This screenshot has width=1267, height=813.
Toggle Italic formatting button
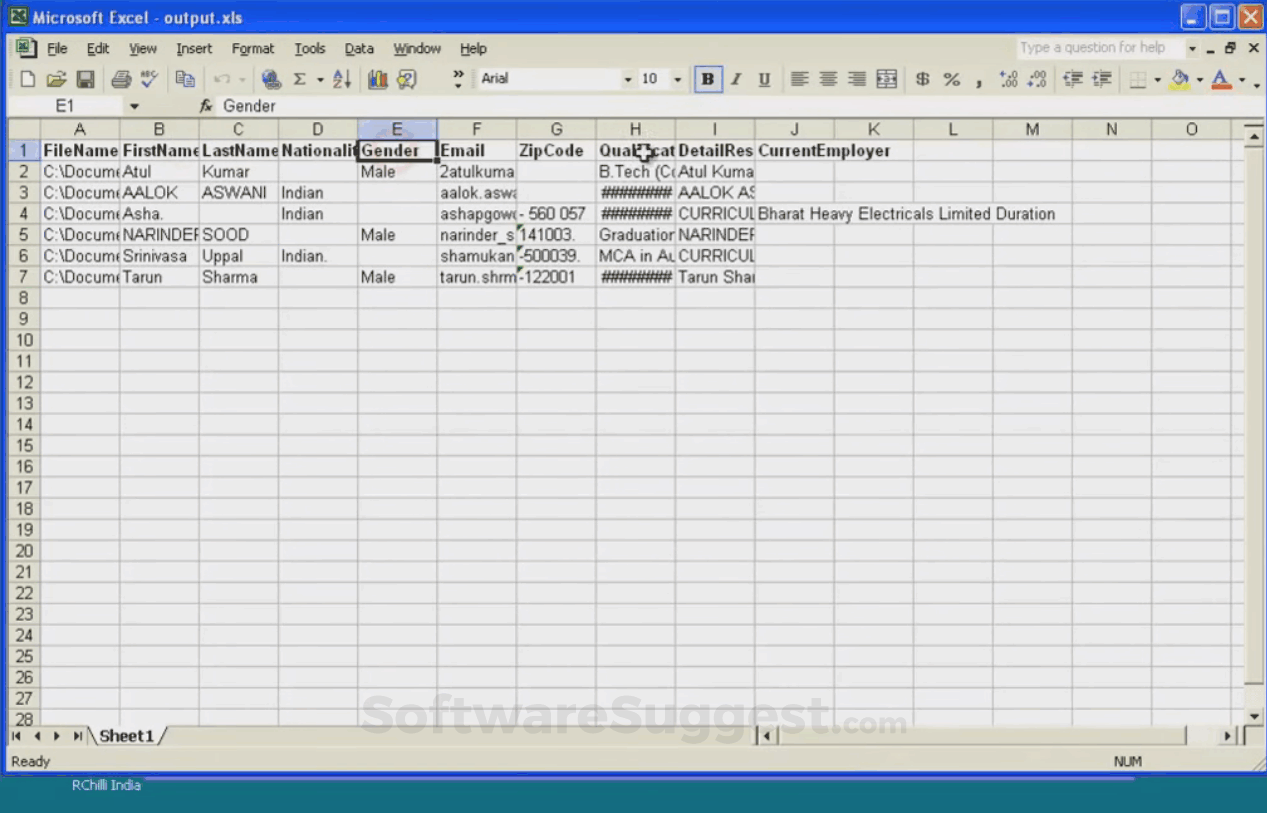pyautogui.click(x=736, y=79)
